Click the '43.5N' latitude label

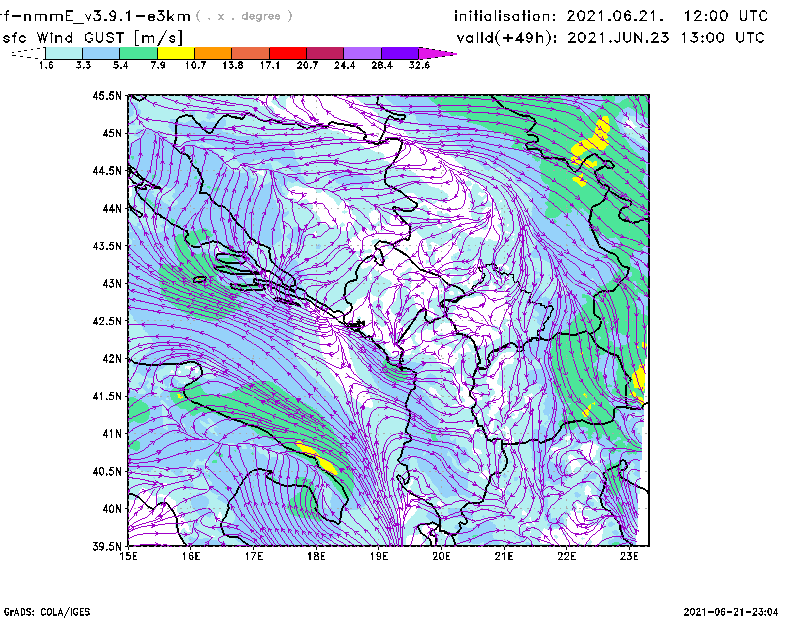coord(107,246)
